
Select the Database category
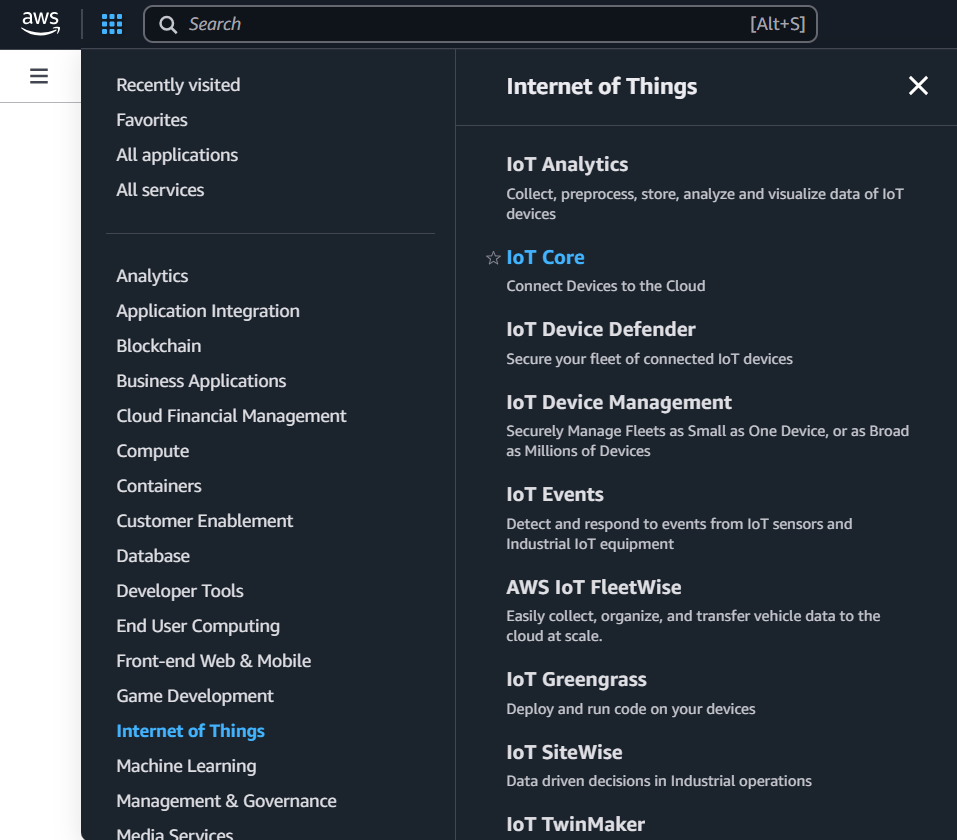click(153, 556)
